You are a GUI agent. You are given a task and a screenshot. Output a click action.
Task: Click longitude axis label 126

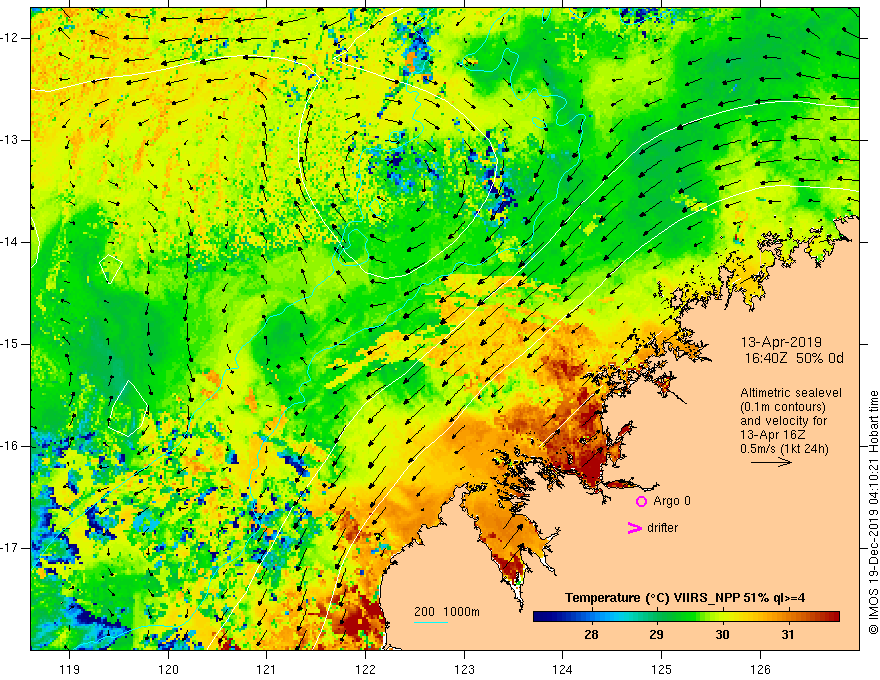coord(760,669)
